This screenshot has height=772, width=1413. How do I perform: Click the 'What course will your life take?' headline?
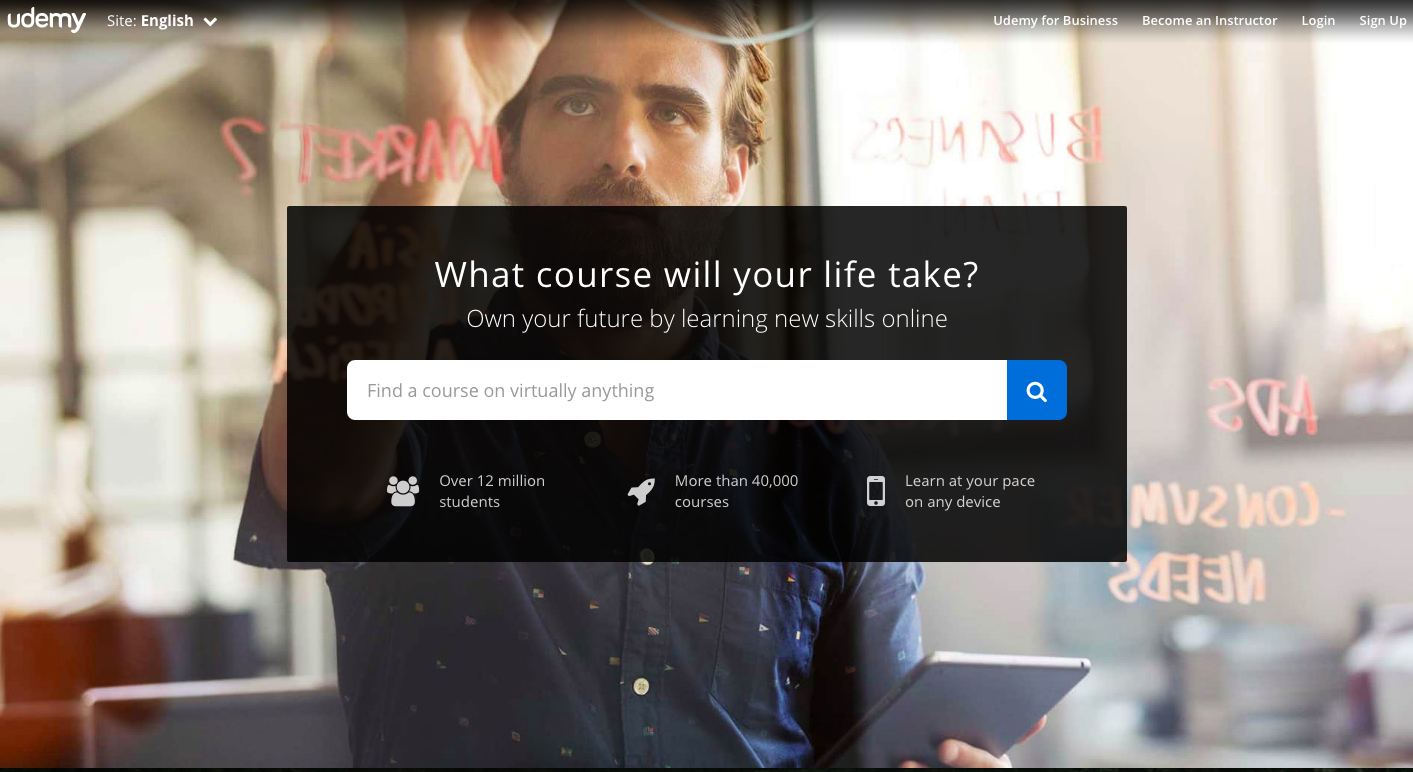pyautogui.click(x=707, y=274)
